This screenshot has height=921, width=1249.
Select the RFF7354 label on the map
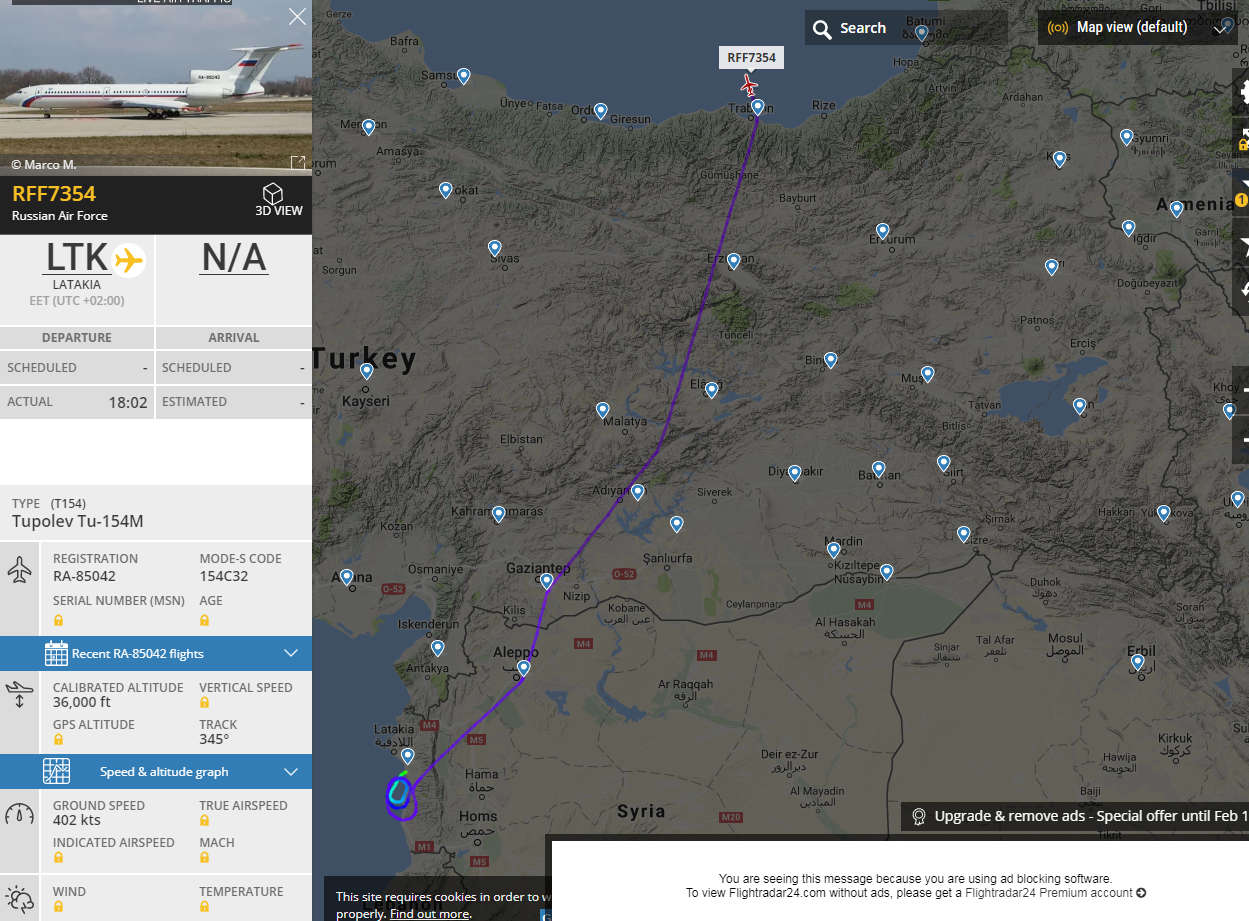click(x=751, y=57)
